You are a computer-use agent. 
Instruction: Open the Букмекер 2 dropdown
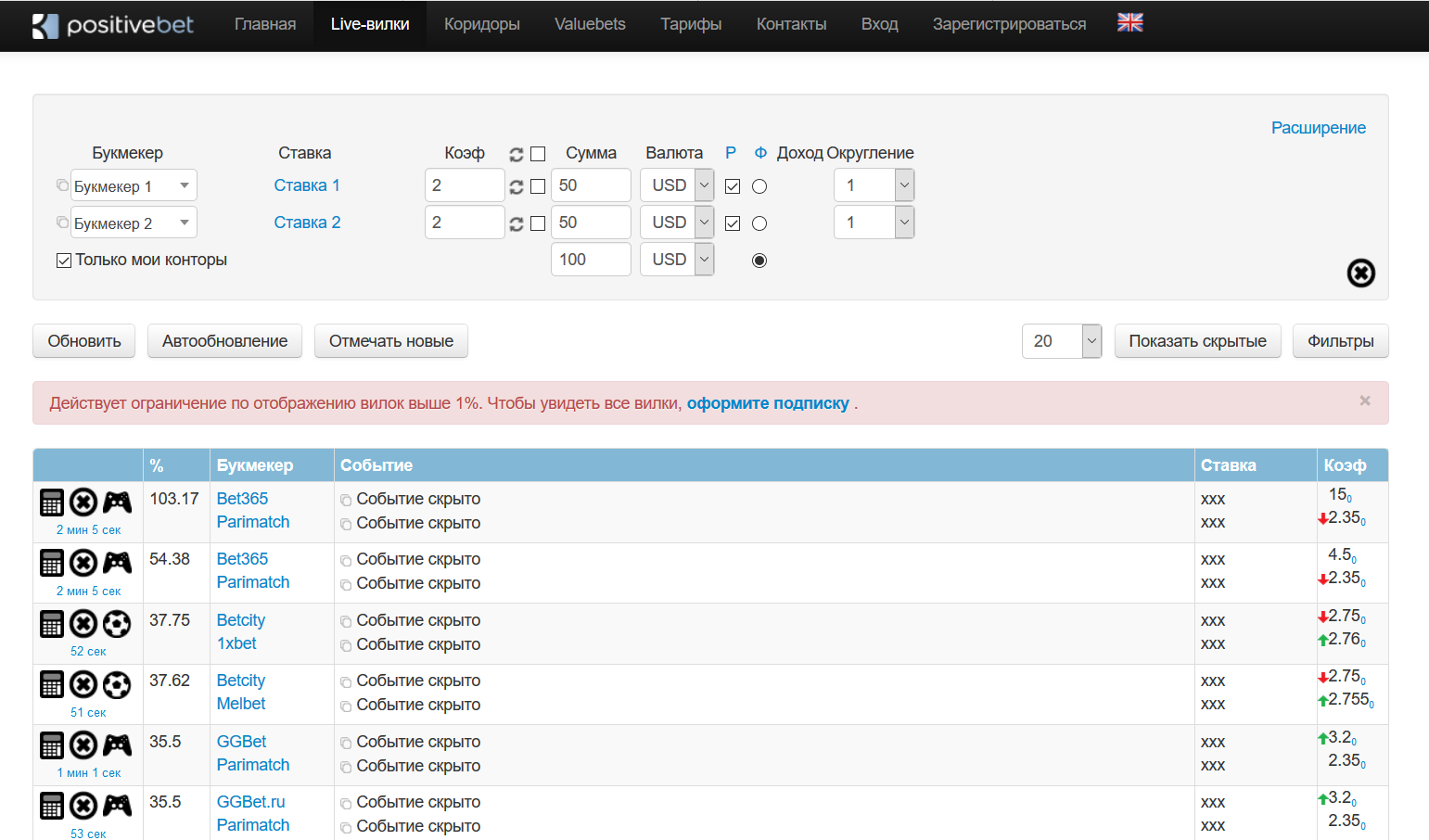coord(134,223)
